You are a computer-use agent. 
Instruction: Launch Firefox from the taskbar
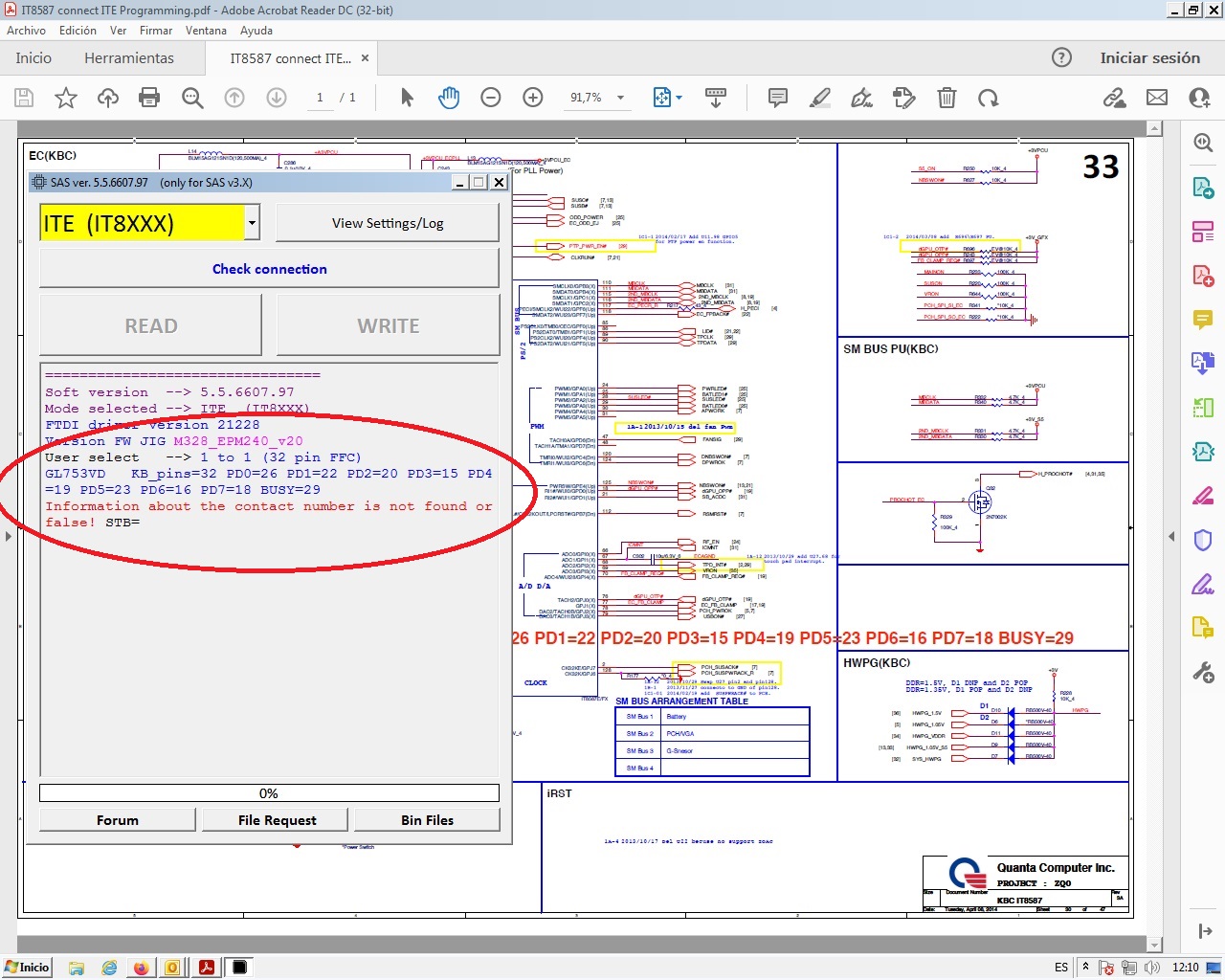pyautogui.click(x=141, y=968)
